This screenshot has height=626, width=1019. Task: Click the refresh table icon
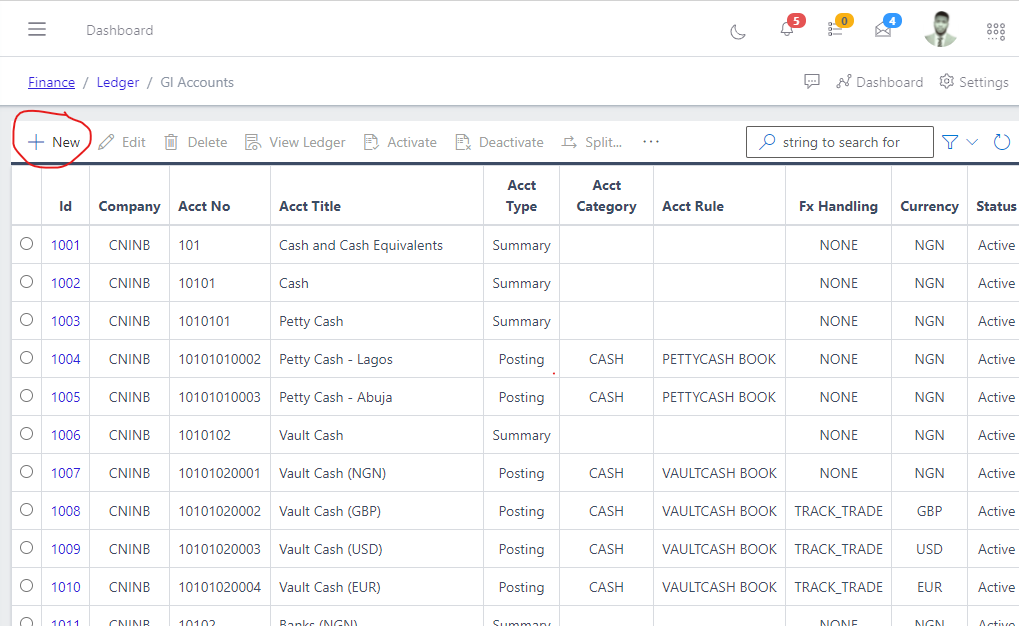pos(1002,142)
